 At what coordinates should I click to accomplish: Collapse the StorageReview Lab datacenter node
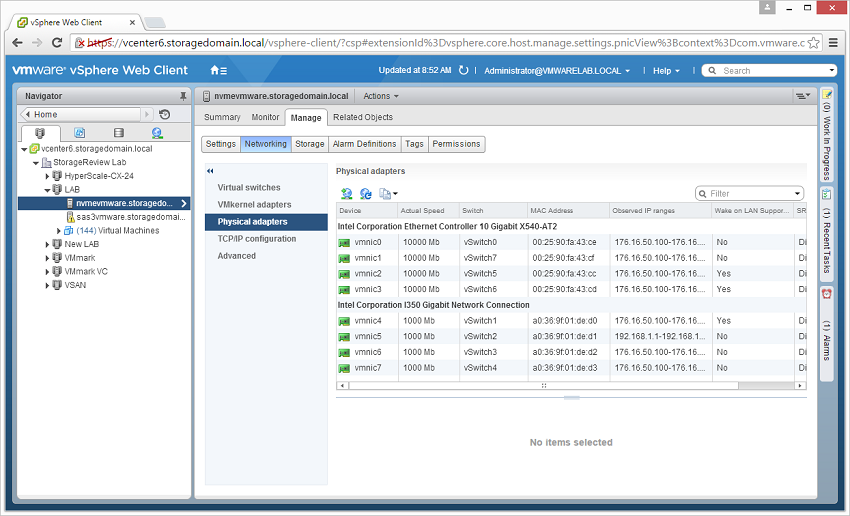tap(36, 163)
